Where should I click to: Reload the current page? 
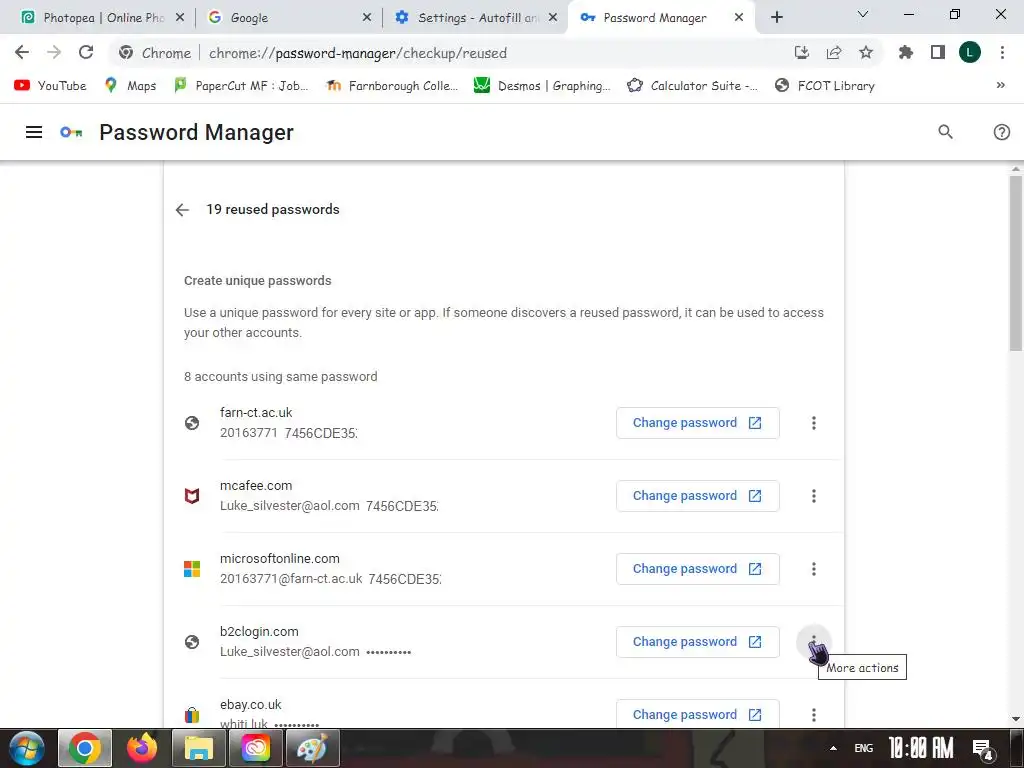coord(86,53)
